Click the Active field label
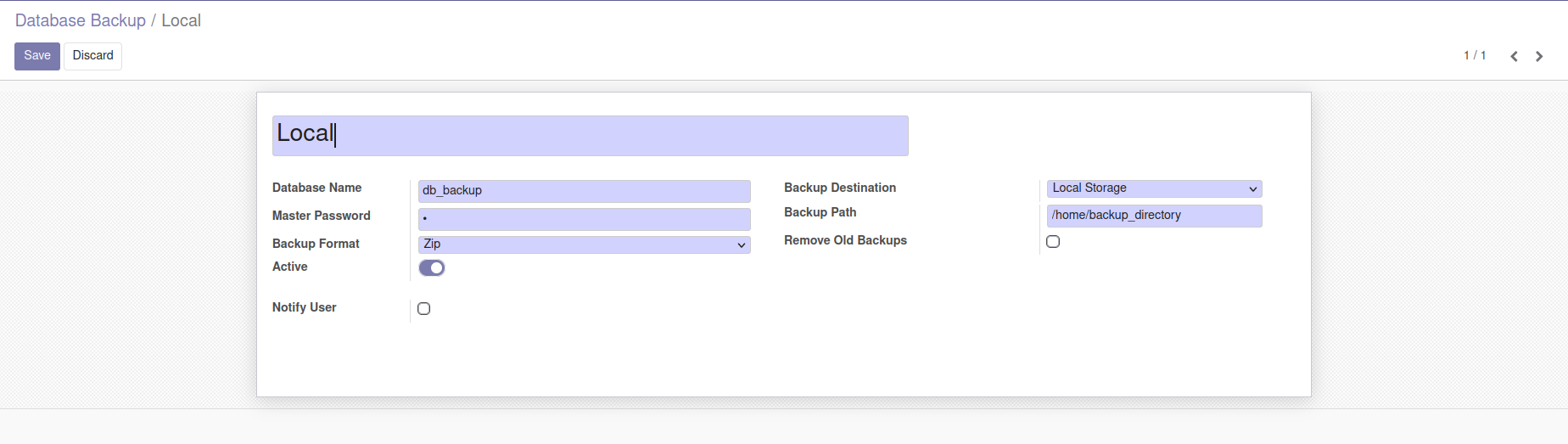 click(x=290, y=267)
